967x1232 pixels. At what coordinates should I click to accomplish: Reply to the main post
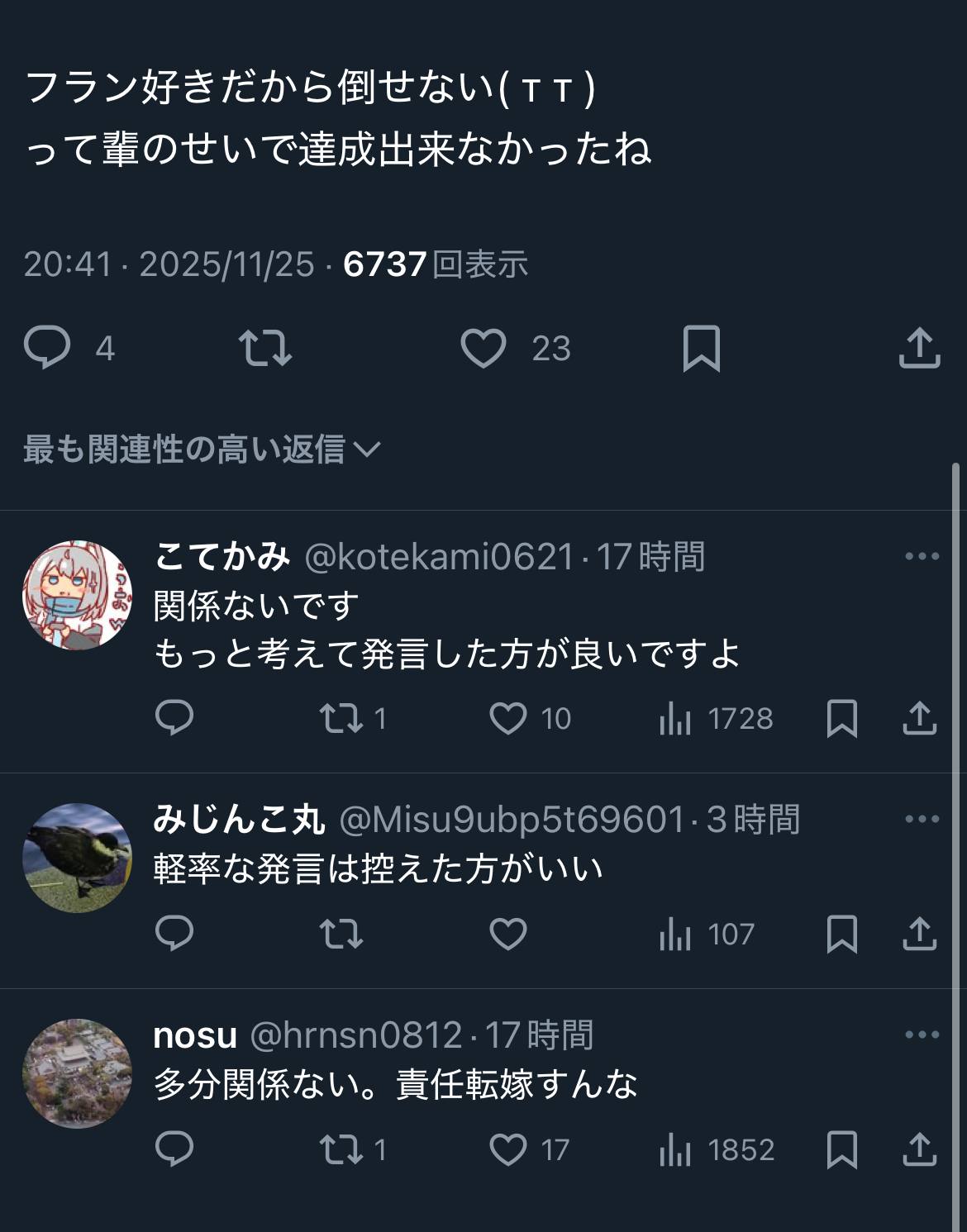click(47, 348)
